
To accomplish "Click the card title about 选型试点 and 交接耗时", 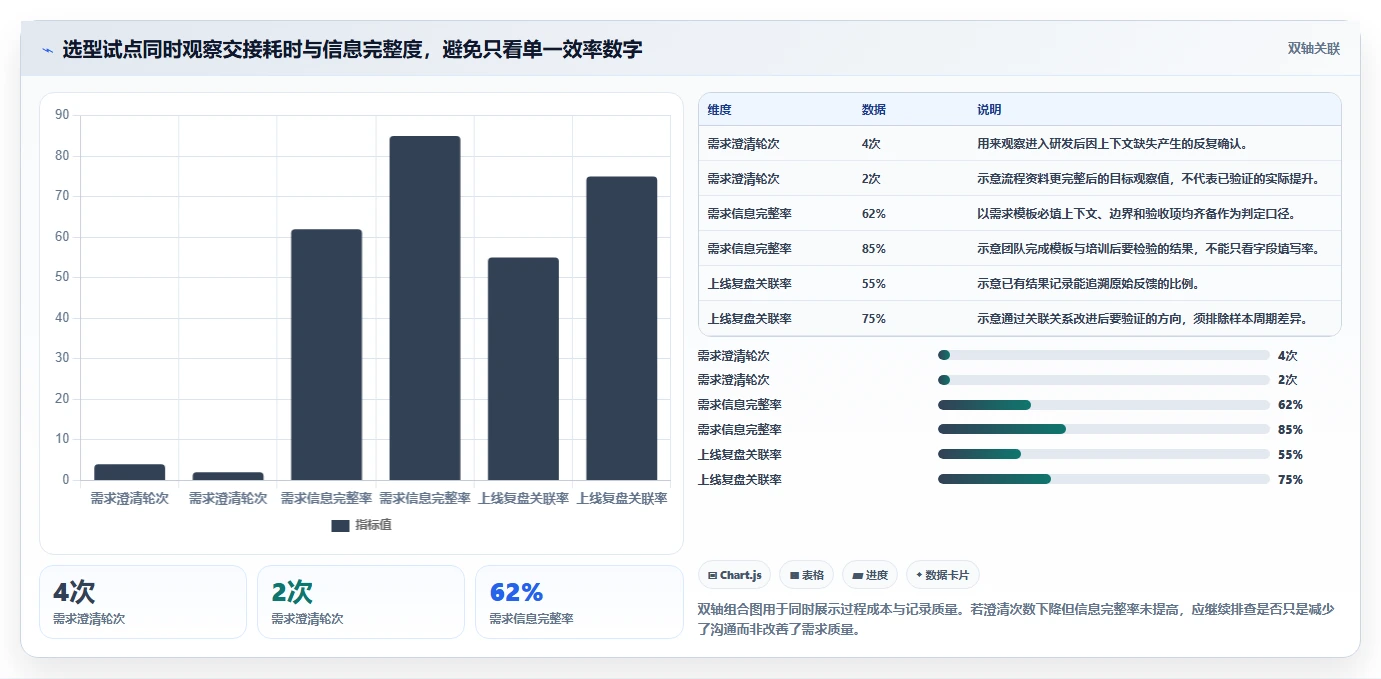I will pyautogui.click(x=351, y=49).
